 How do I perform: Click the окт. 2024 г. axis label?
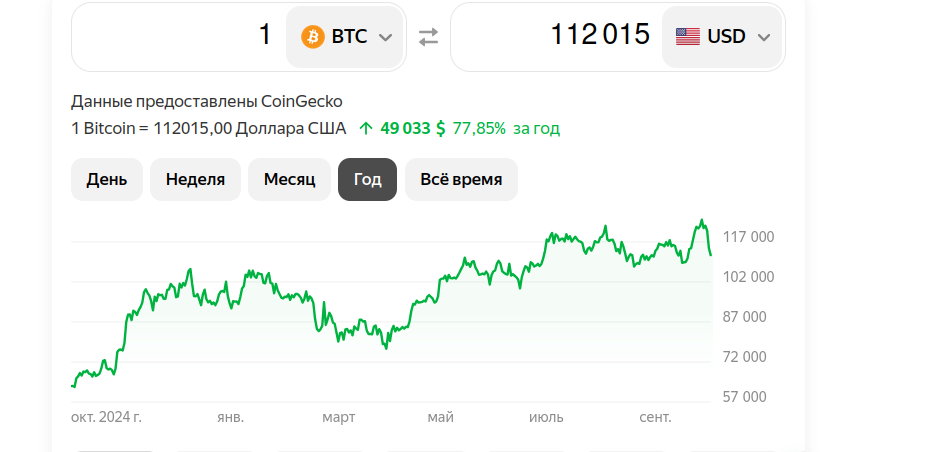coord(107,417)
